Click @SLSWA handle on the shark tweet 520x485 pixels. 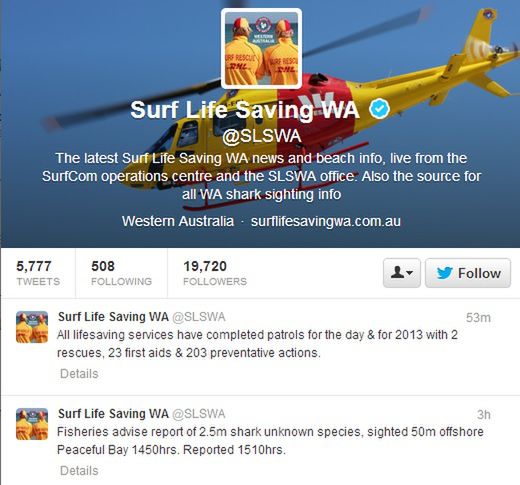click(199, 414)
